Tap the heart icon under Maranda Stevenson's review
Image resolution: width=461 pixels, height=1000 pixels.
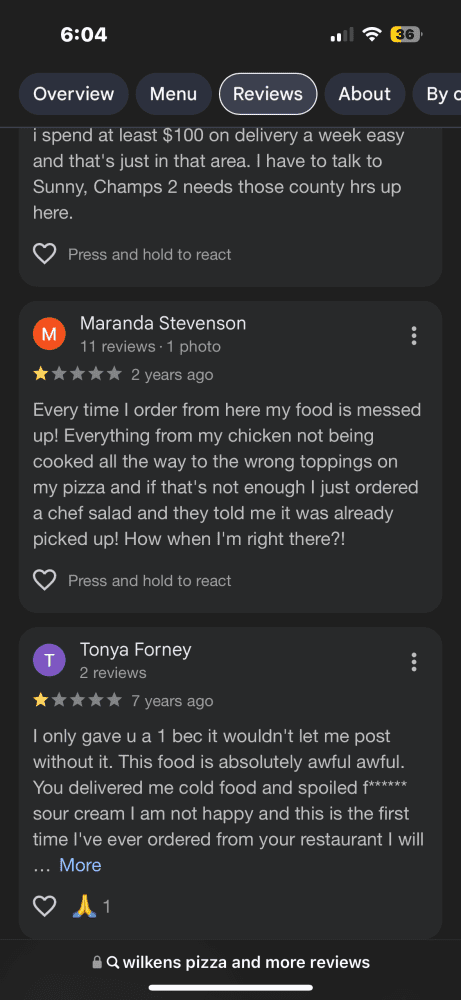coord(45,580)
